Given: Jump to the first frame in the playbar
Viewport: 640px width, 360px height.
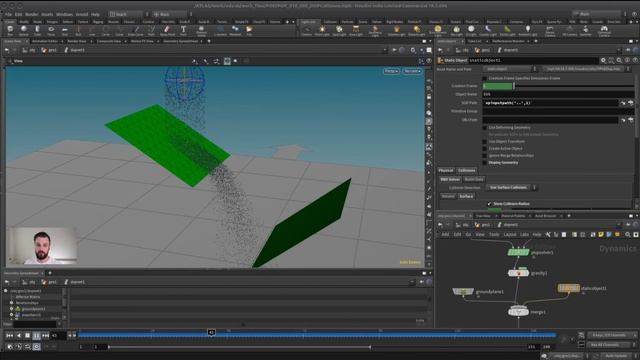Looking at the screenshot, I should click(9, 336).
